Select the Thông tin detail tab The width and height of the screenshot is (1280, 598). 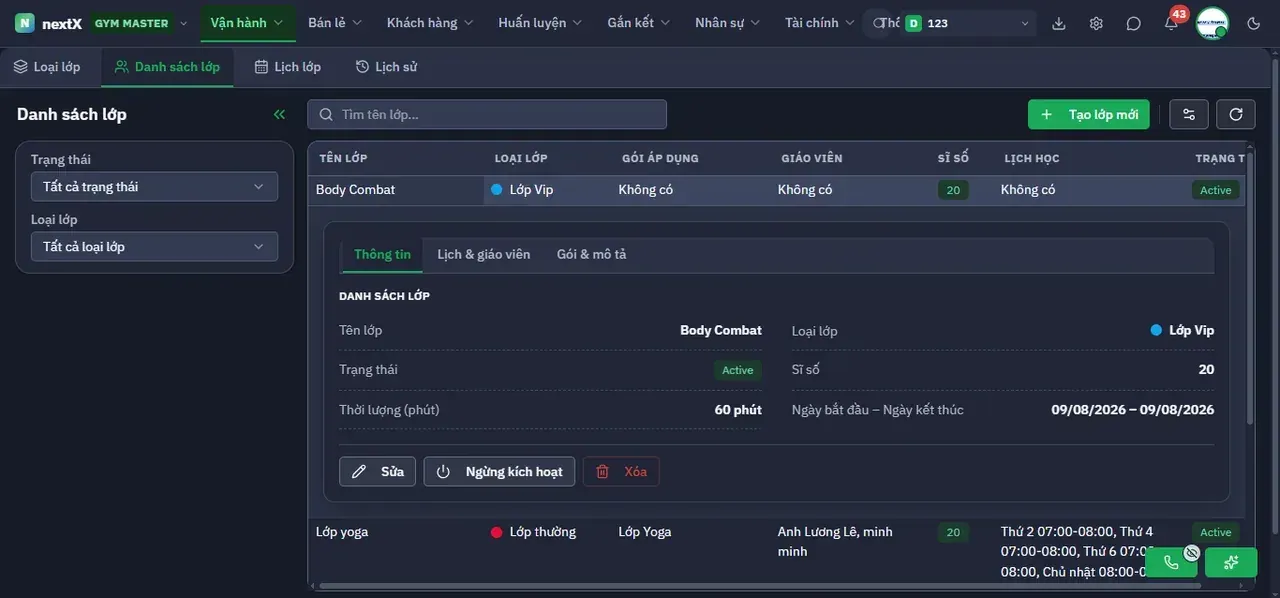382,254
